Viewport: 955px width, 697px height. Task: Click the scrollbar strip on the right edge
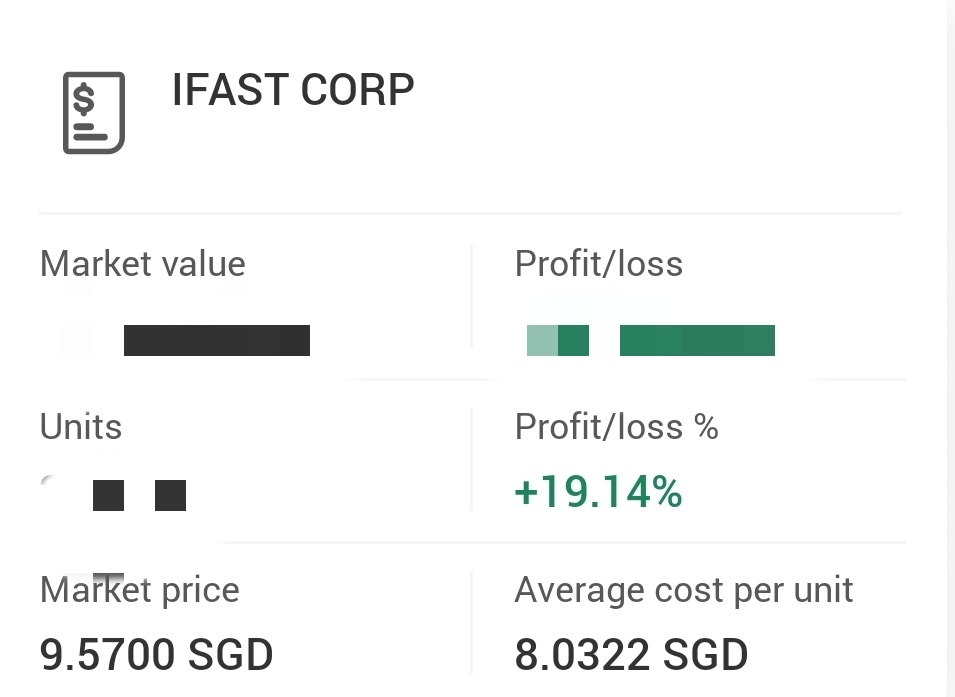951,348
